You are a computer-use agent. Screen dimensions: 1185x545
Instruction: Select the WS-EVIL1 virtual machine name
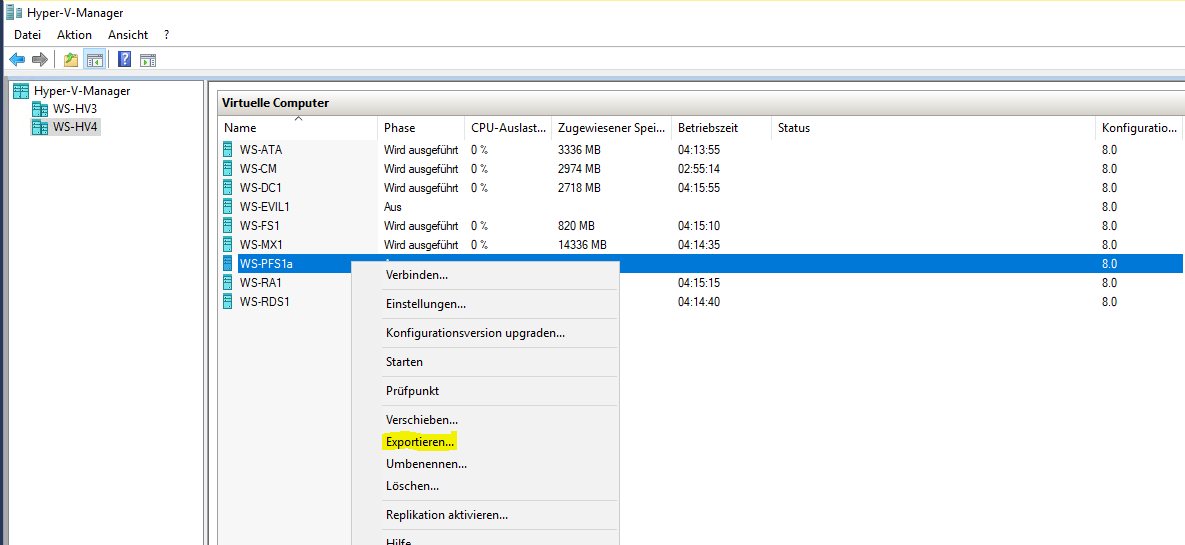point(265,206)
